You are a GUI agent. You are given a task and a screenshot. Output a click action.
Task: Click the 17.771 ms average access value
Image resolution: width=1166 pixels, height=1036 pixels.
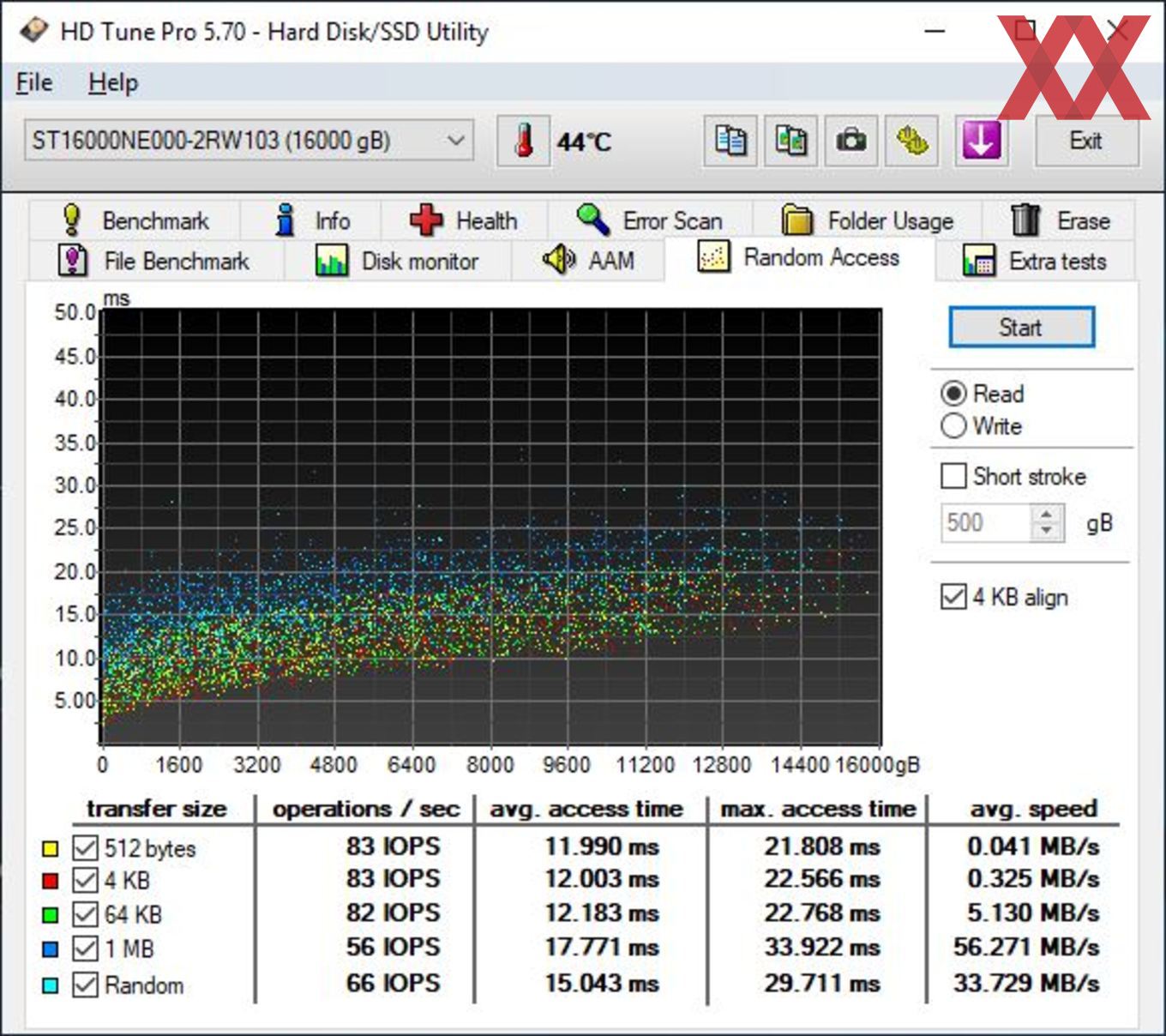602,948
